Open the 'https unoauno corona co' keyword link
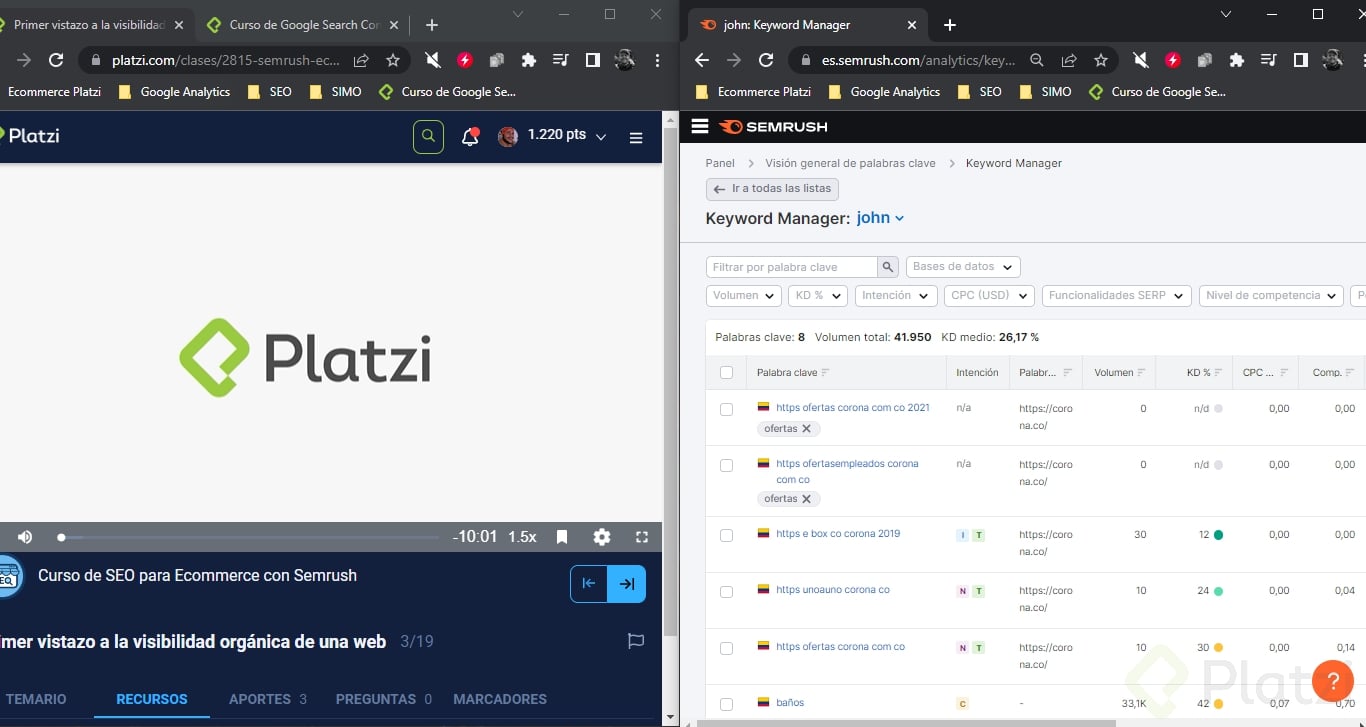 (833, 590)
